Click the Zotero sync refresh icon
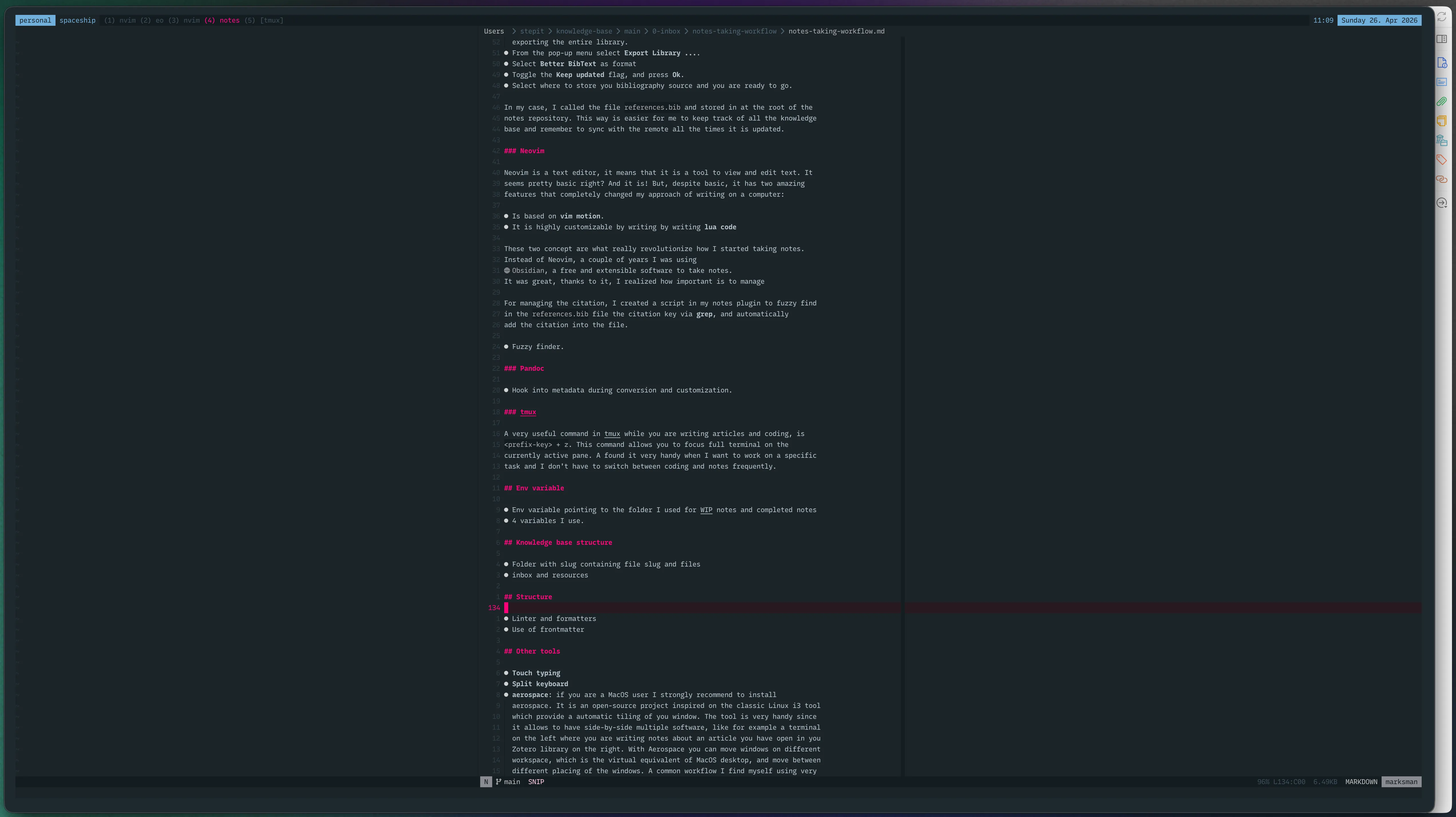The image size is (1456, 817). tap(1442, 17)
